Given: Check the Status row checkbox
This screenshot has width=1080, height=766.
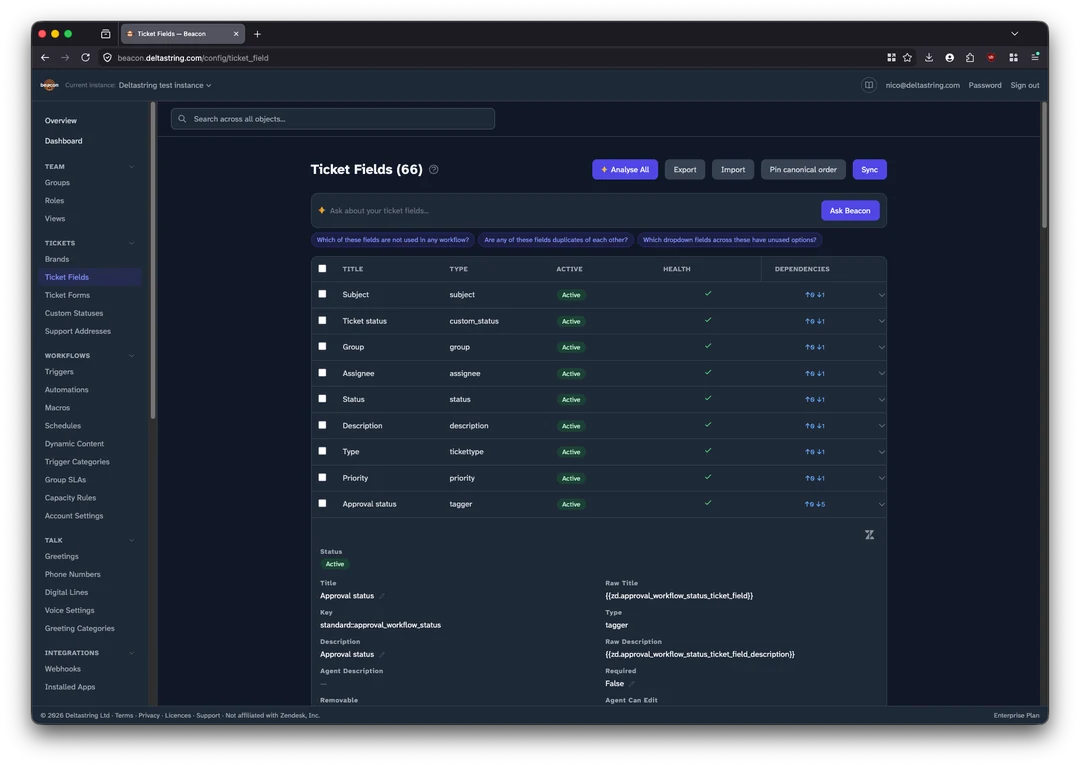Looking at the screenshot, I should click(x=322, y=399).
